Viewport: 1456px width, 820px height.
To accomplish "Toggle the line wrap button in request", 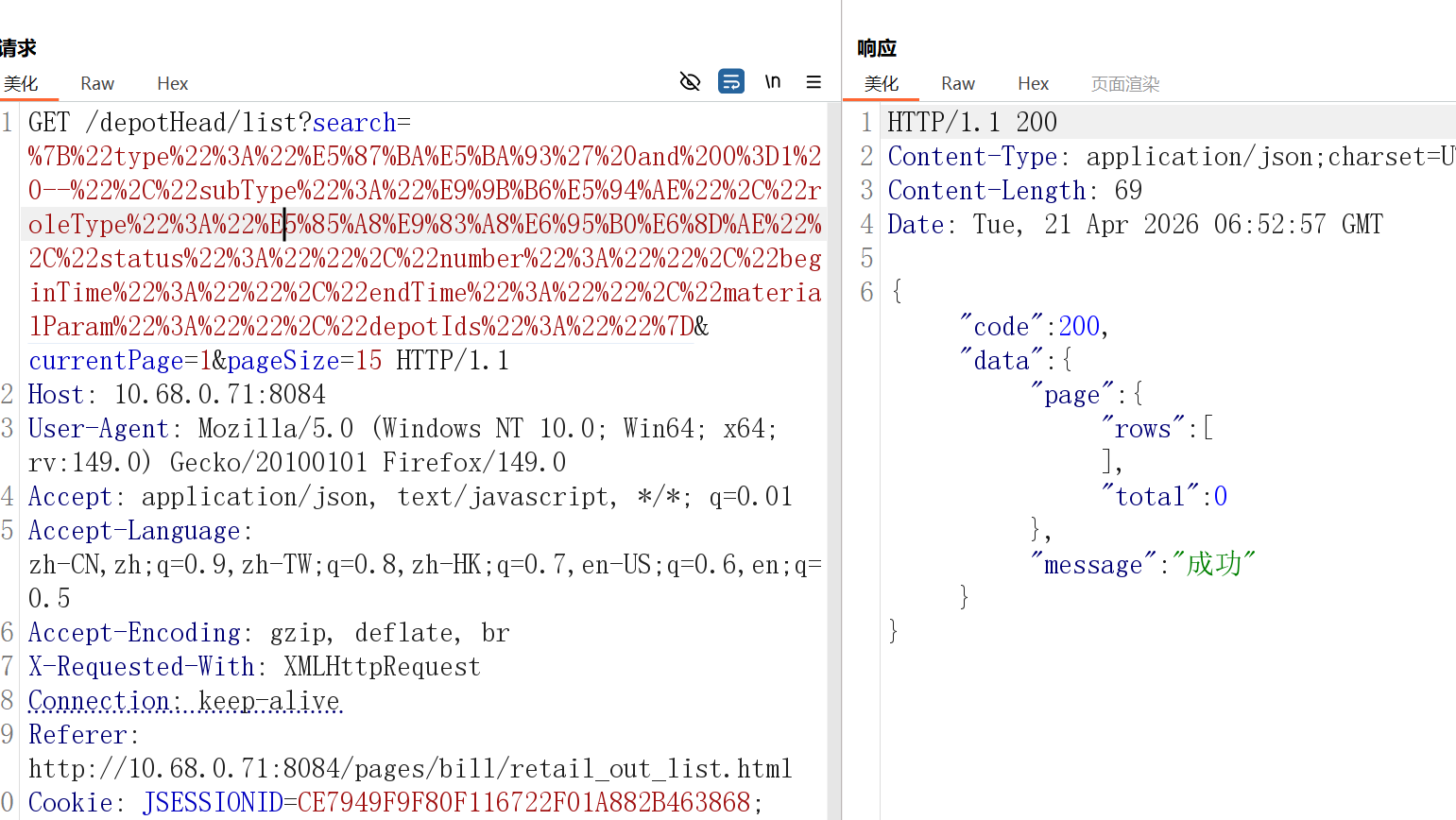I will 731,82.
